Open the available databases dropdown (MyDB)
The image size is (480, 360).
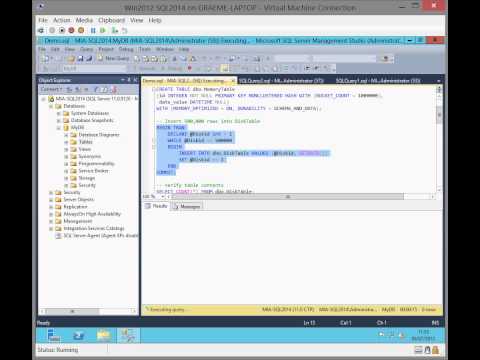coord(94,69)
